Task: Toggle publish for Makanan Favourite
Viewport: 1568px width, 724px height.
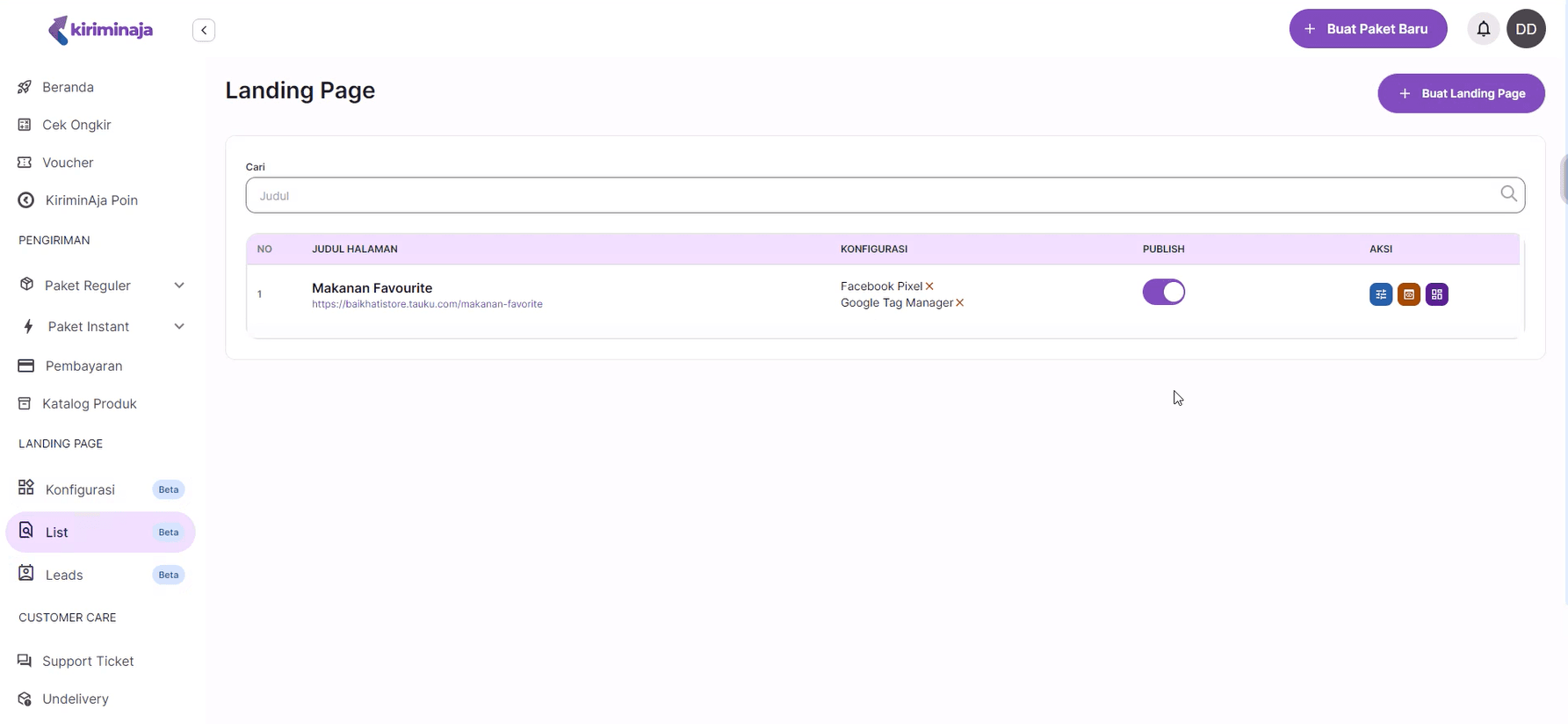Action: click(1163, 292)
